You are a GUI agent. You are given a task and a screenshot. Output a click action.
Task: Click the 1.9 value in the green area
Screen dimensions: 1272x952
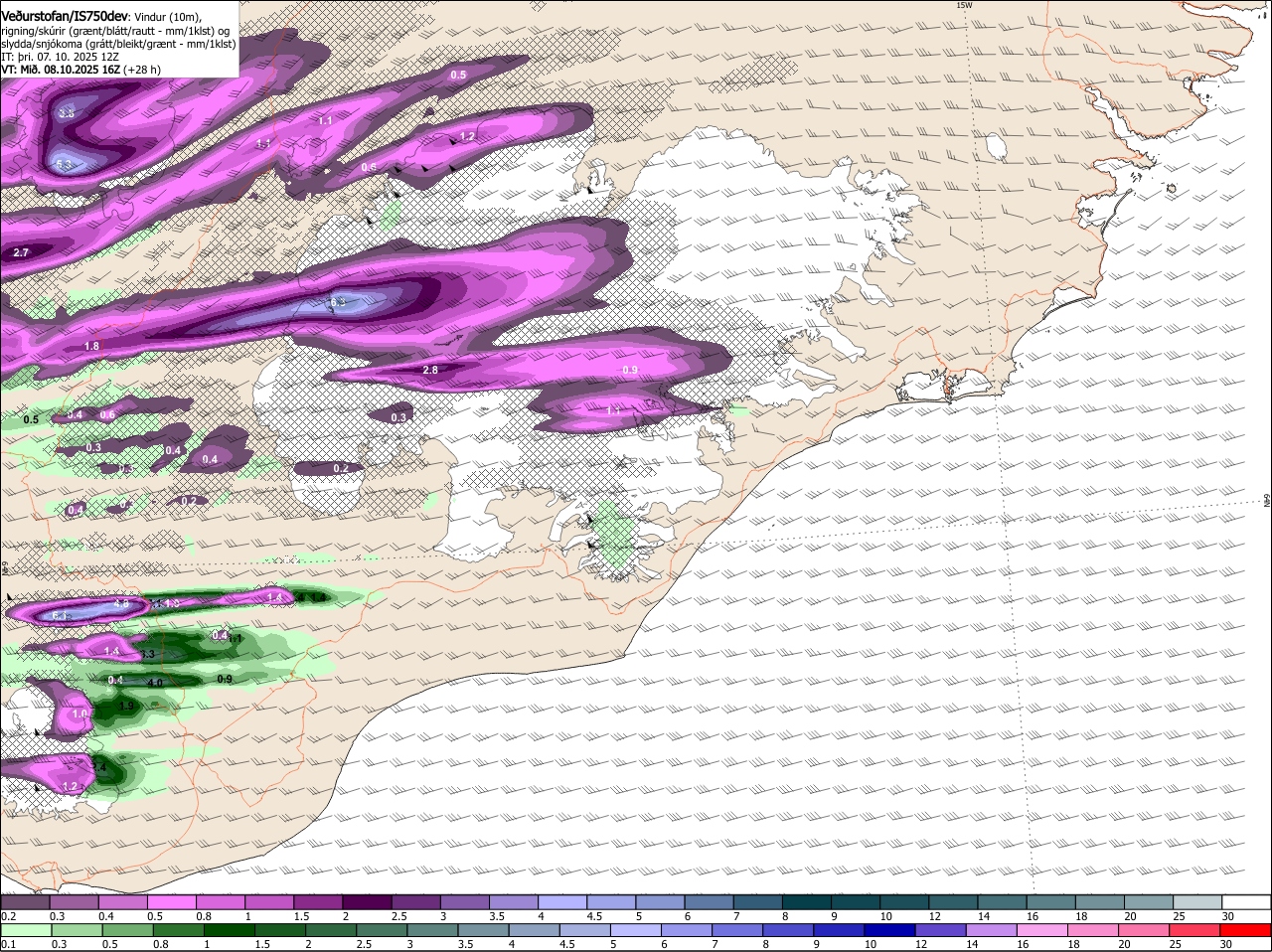[126, 707]
